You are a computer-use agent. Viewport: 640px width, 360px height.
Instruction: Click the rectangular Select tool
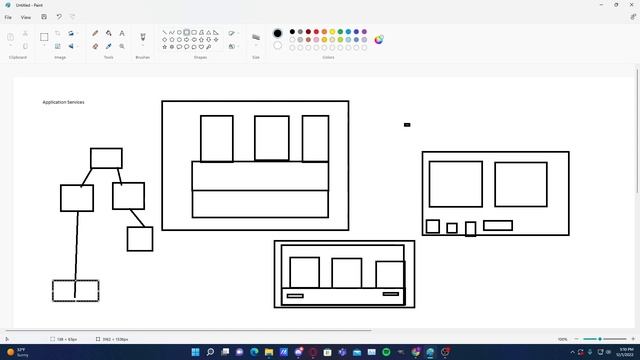click(44, 37)
